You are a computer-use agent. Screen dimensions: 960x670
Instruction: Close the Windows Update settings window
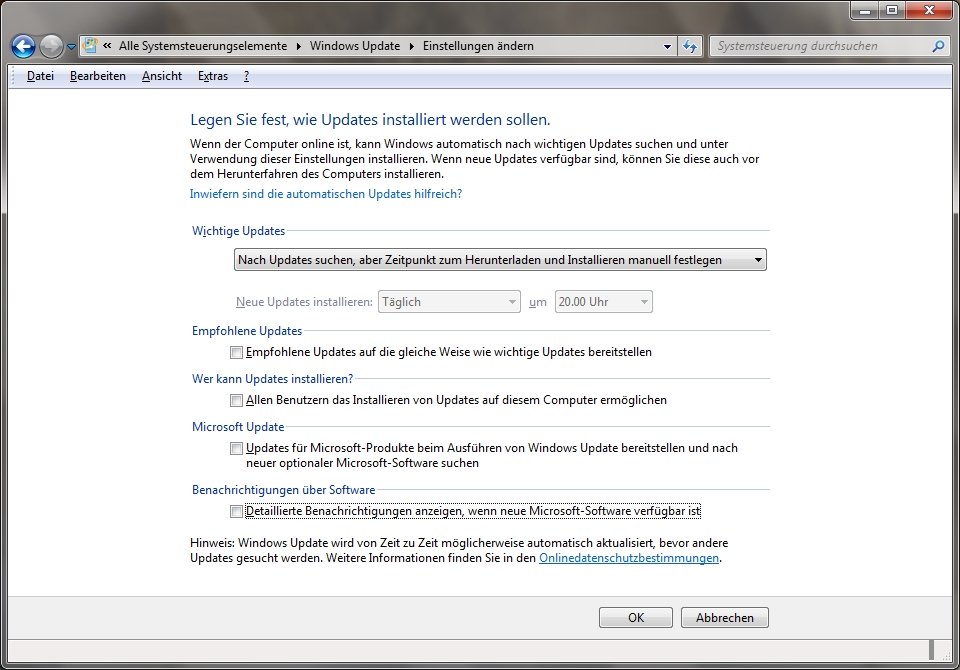click(x=929, y=10)
